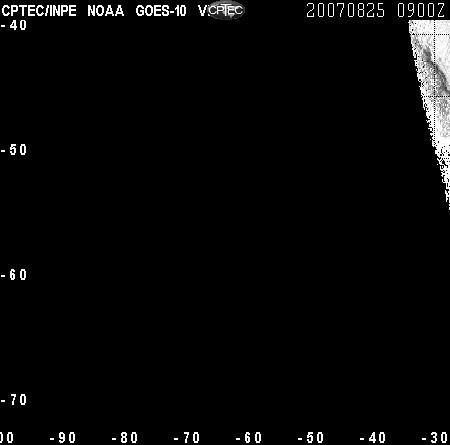
Task: Click the -30 longitude label
Action: [x=436, y=438]
